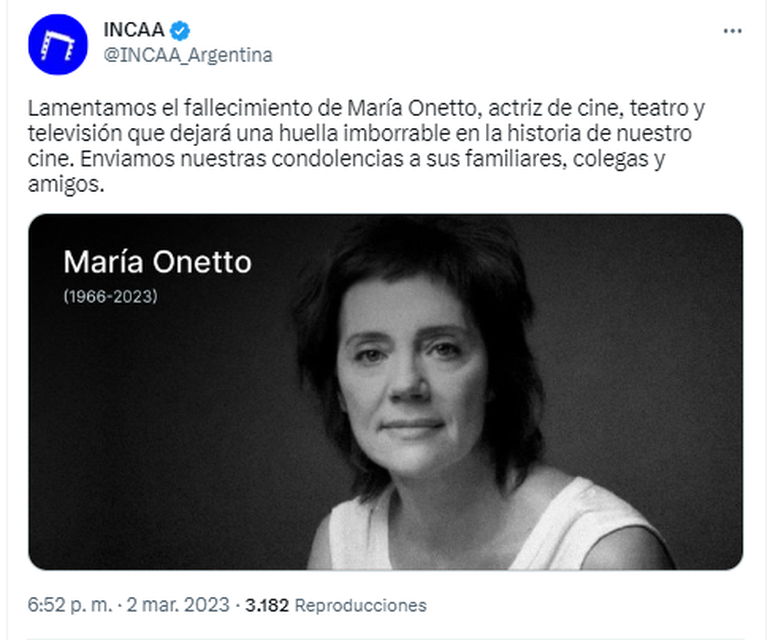Image resolution: width=770 pixels, height=640 pixels.
Task: Click the word amigos in the tweet
Action: (x=66, y=186)
